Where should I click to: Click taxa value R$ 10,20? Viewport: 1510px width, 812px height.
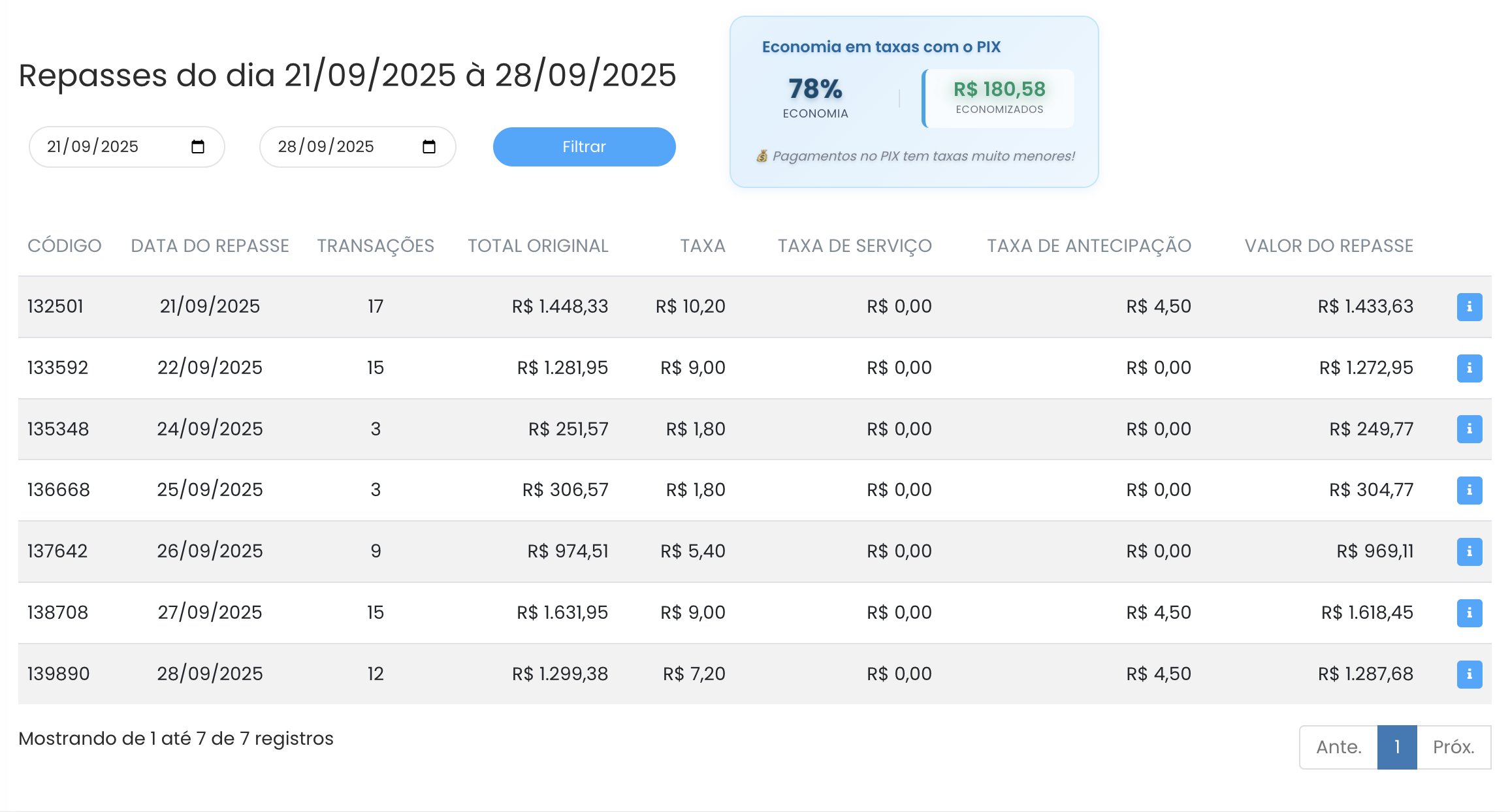pos(690,306)
